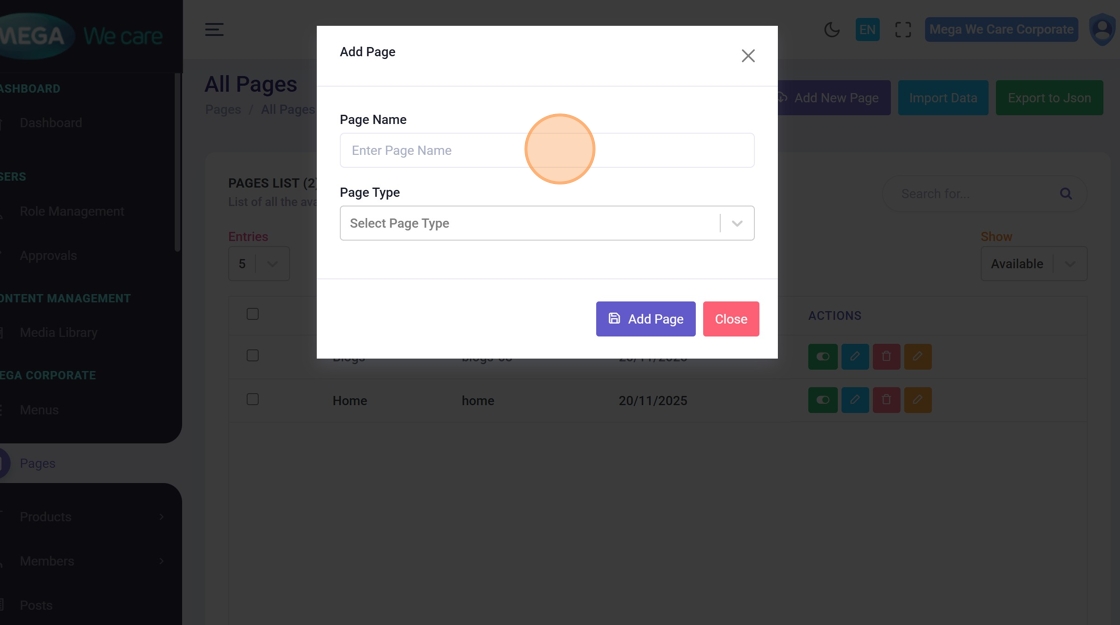Viewport: 1120px width, 625px height.
Task: Close the Add Page dialog via X icon
Action: pyautogui.click(x=748, y=56)
